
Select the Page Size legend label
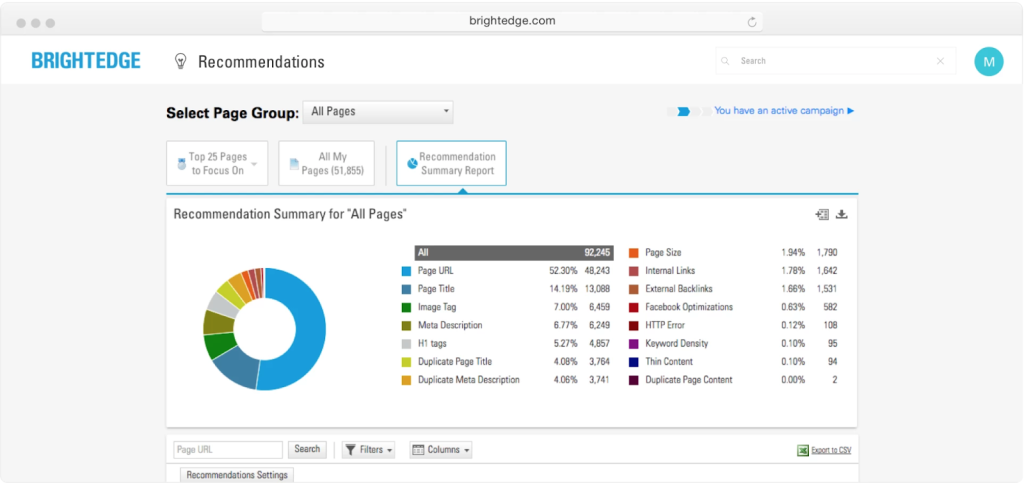point(663,253)
